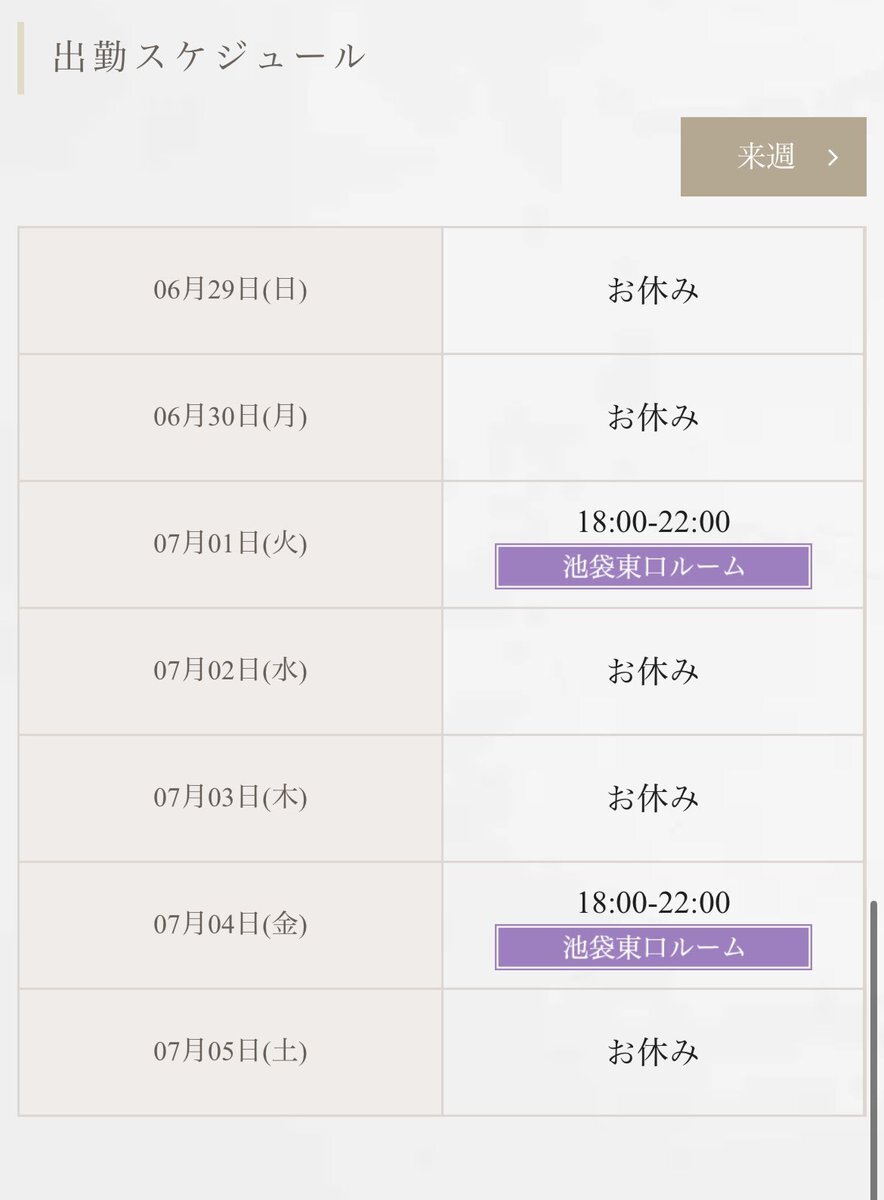Screen dimensions: 884x1200
Task: Select the 池袋東口ルーム tag on 07月01日
Action: pos(653,566)
